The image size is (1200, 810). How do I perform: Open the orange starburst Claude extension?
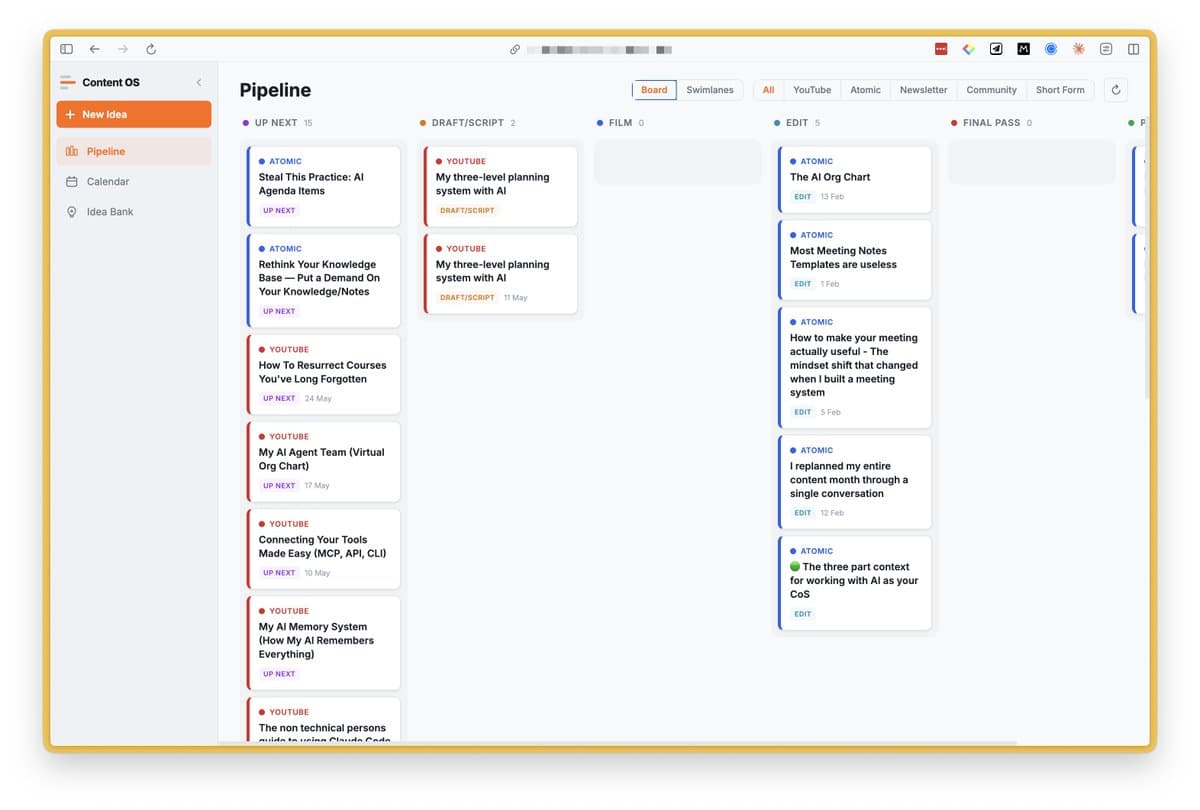tap(1078, 48)
